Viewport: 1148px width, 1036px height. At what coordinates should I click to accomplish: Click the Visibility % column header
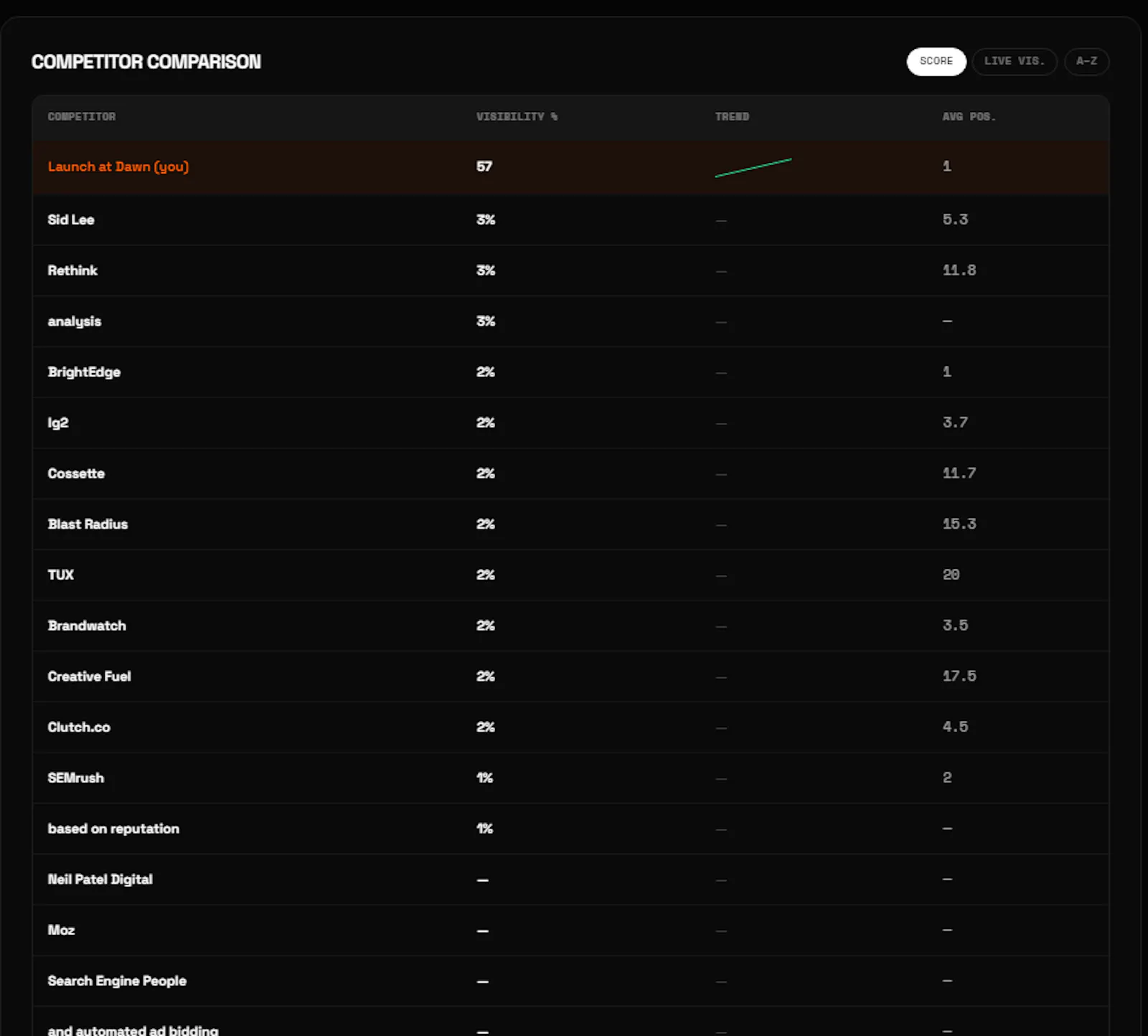click(x=517, y=116)
